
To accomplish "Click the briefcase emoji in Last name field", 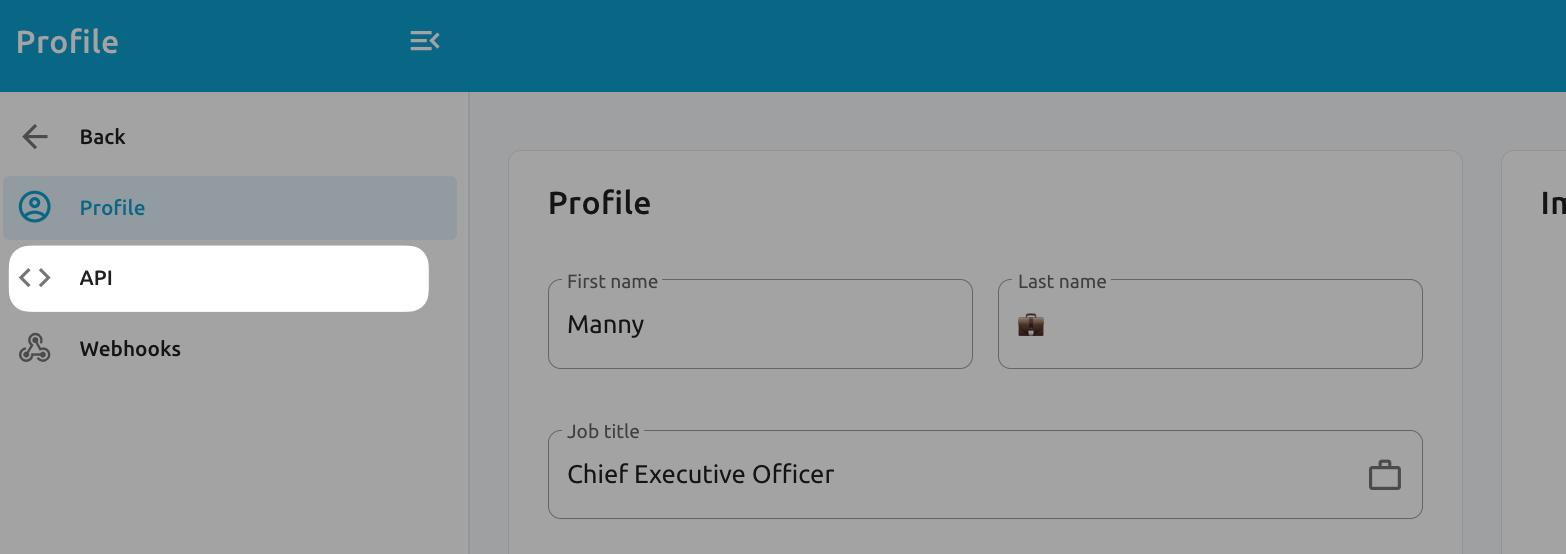I will click(x=1031, y=325).
